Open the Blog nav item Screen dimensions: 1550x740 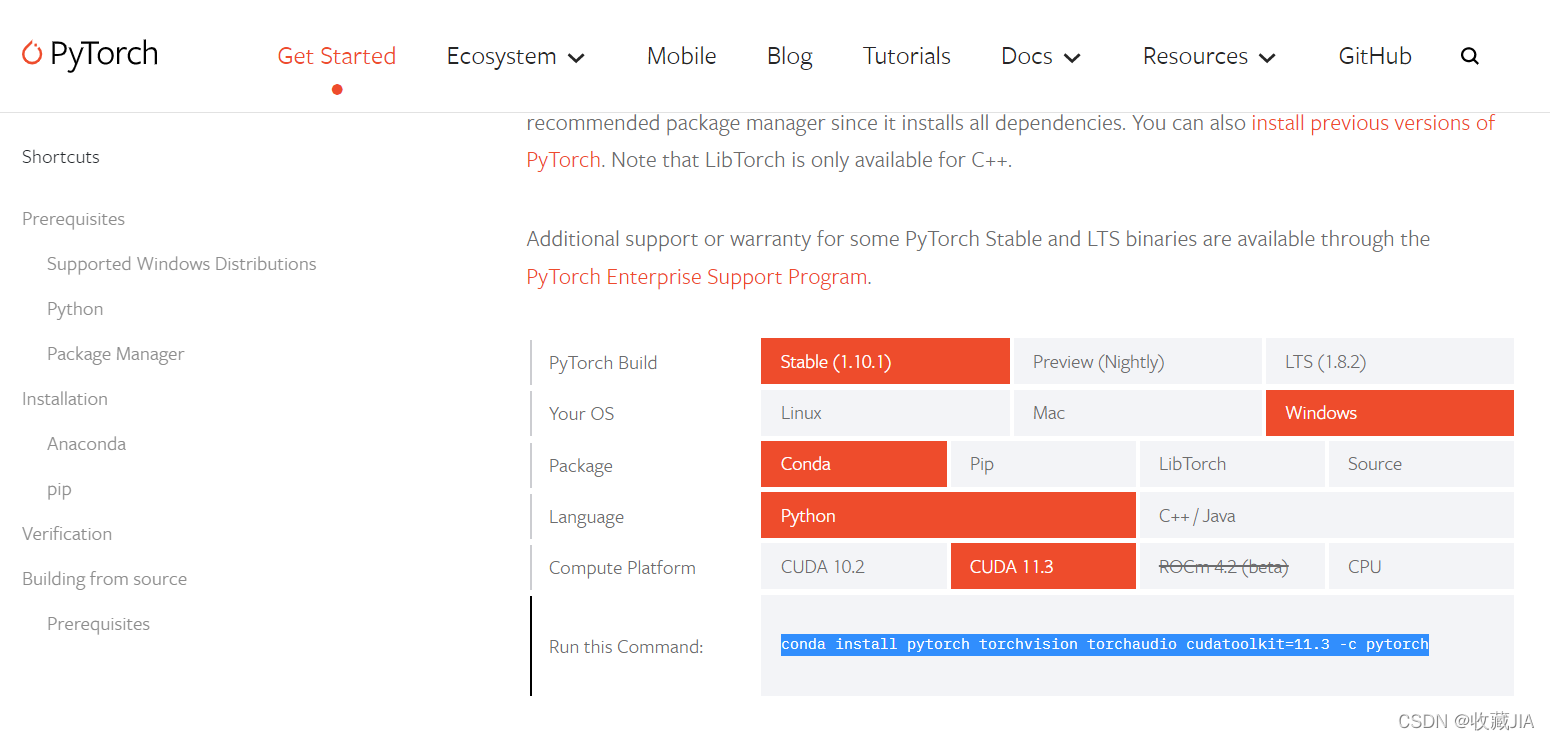pos(790,57)
